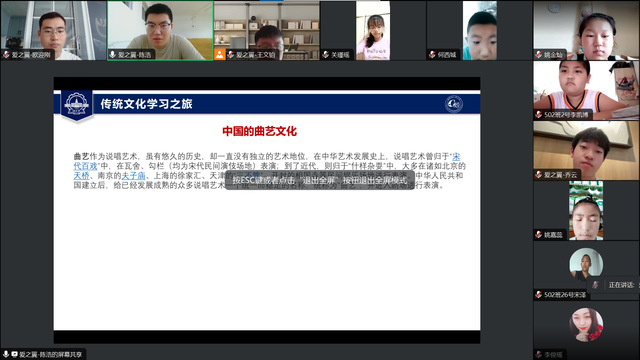Click the muted mic icon next to 关瑾瑶

tap(326, 55)
